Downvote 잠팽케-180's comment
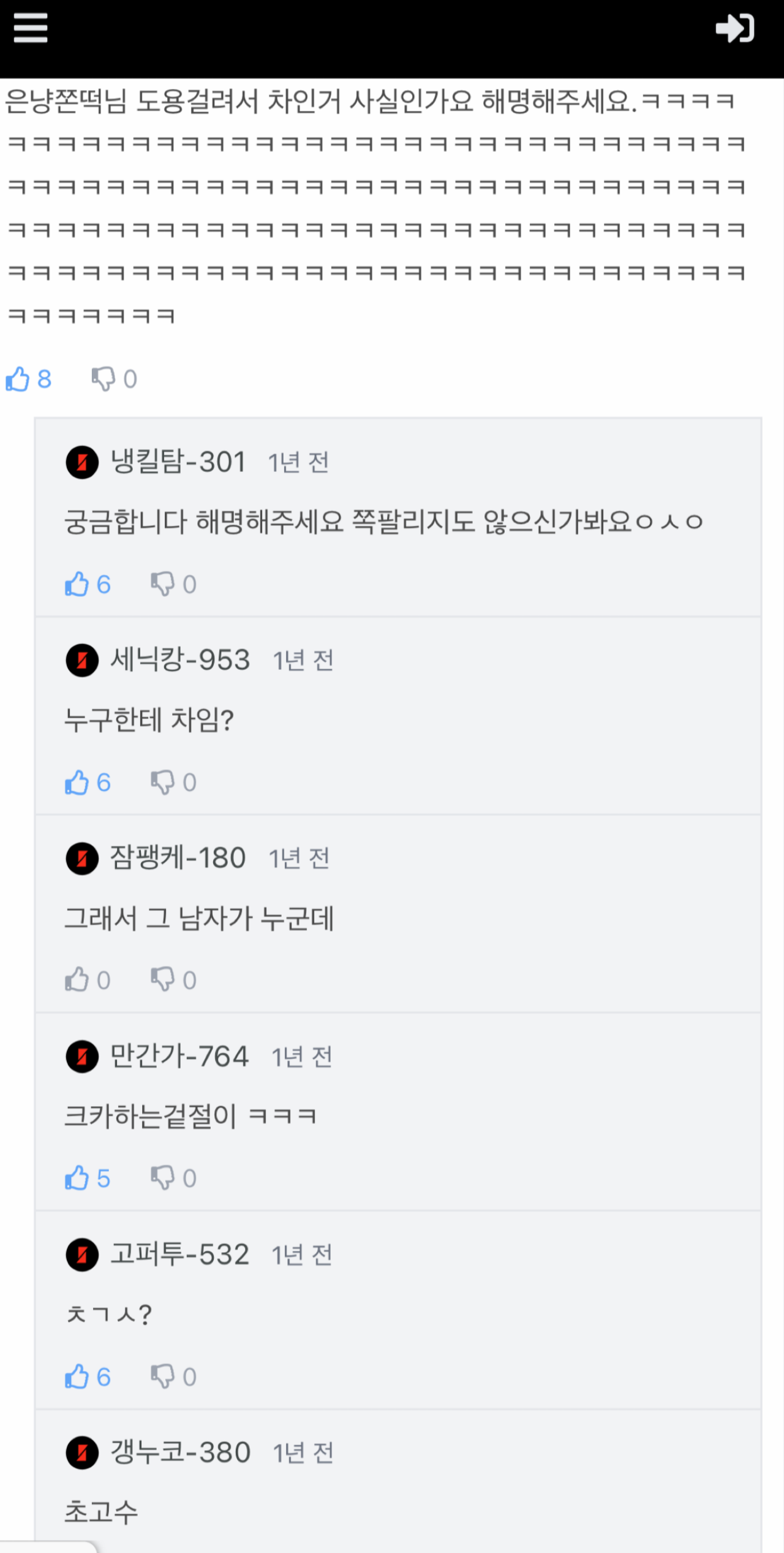Image resolution: width=784 pixels, height=1553 pixels. [163, 980]
